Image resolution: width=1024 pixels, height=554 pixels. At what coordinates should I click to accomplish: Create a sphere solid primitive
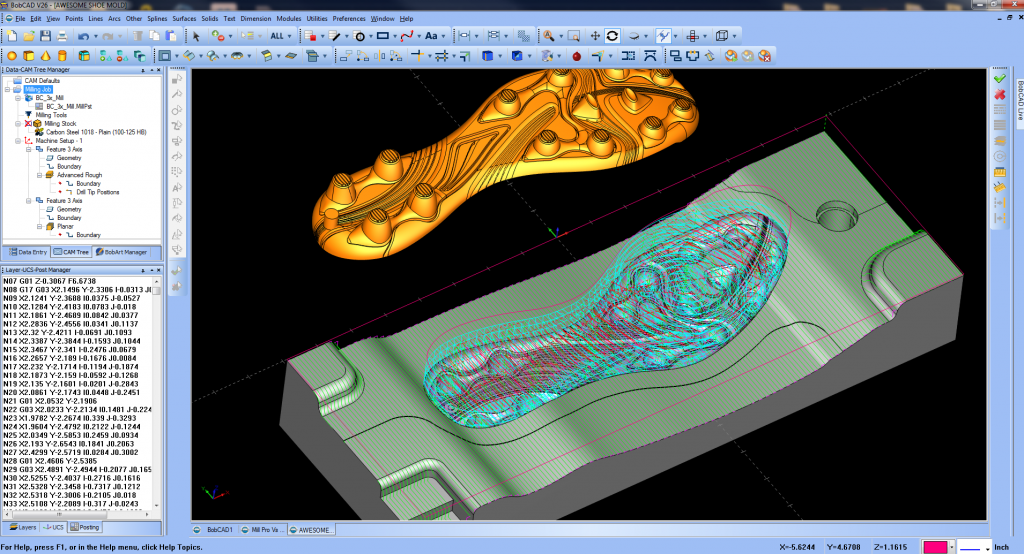12,56
